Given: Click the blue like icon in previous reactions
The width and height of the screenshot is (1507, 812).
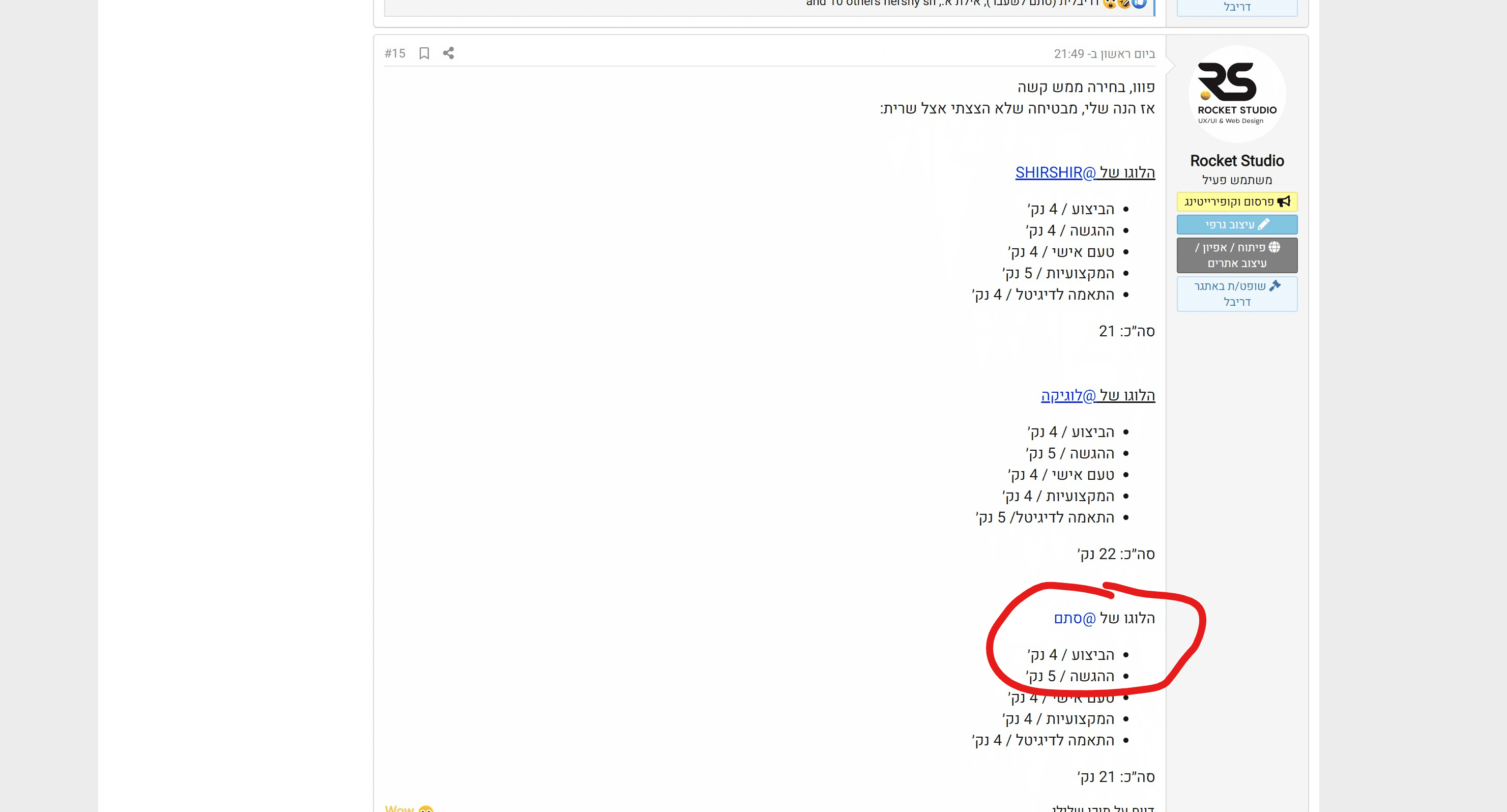Looking at the screenshot, I should pos(1139,3).
